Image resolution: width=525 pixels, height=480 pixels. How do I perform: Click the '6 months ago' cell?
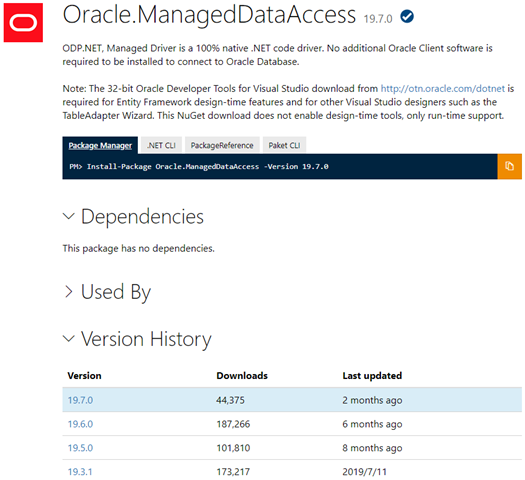click(372, 424)
